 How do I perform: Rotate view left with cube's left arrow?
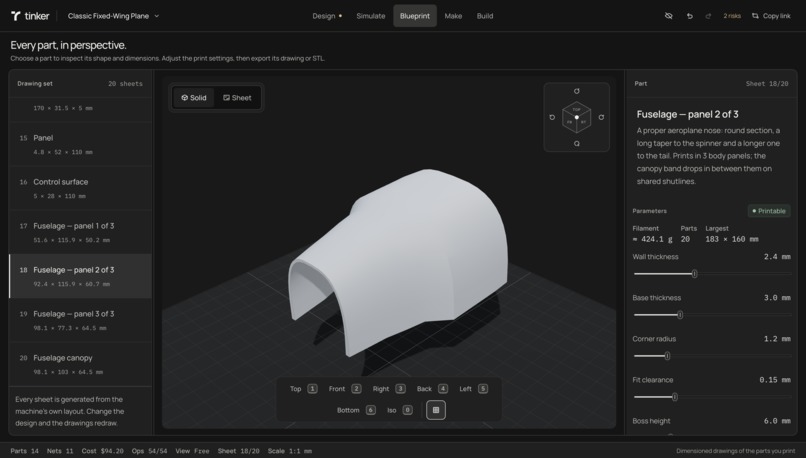point(552,117)
